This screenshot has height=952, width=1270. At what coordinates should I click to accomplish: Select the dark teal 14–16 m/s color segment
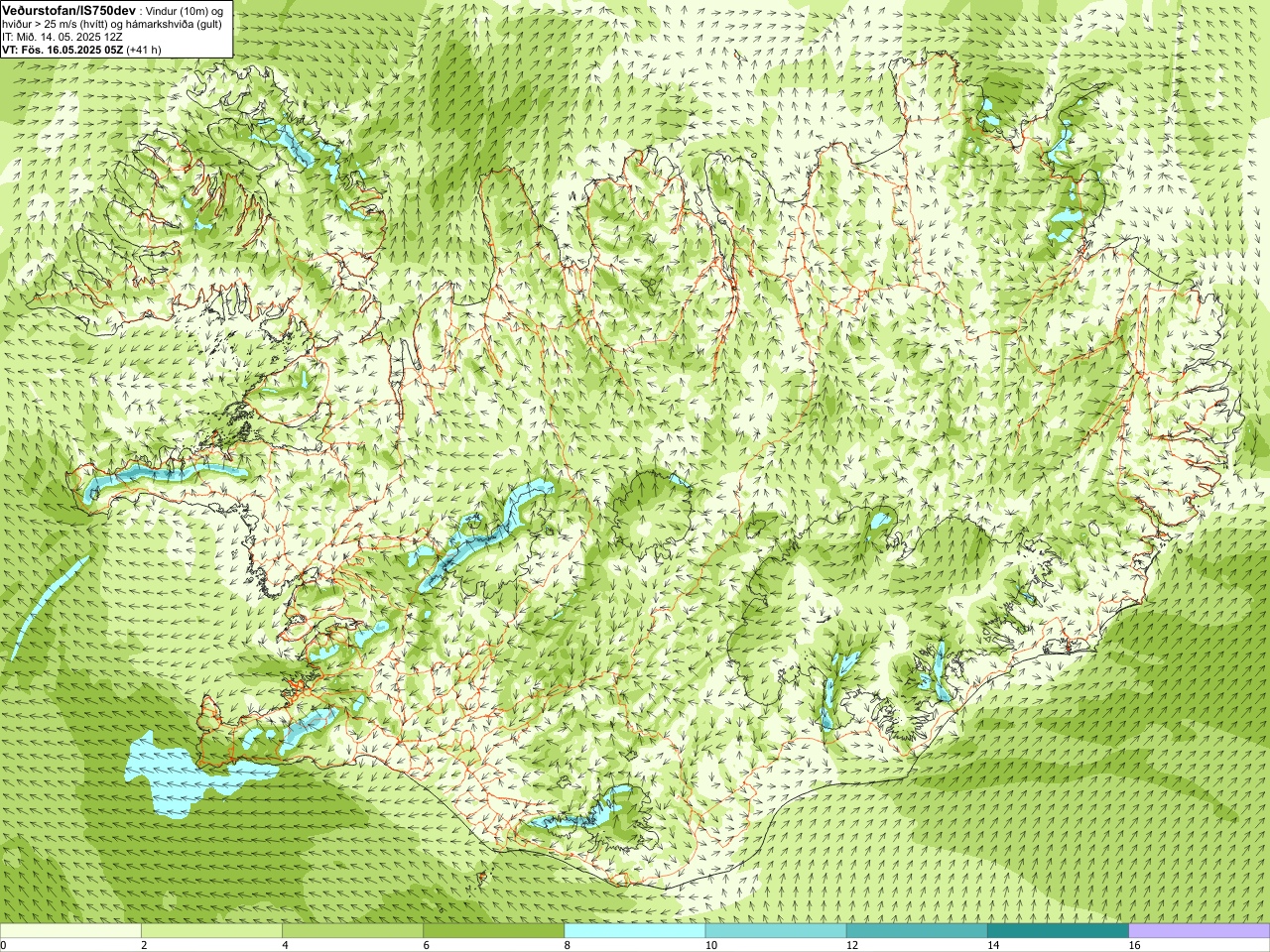pos(1058,931)
